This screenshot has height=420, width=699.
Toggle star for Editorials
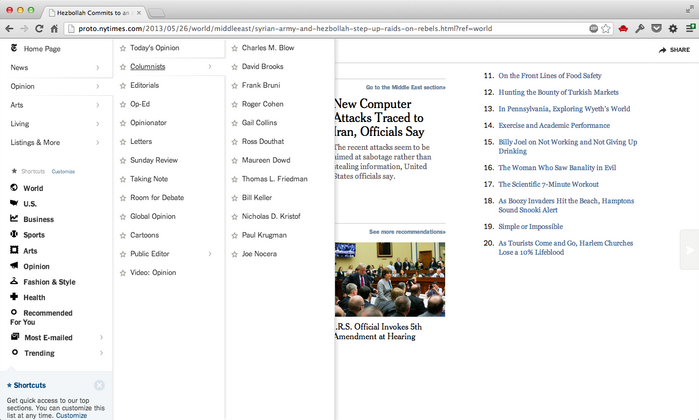coord(123,86)
